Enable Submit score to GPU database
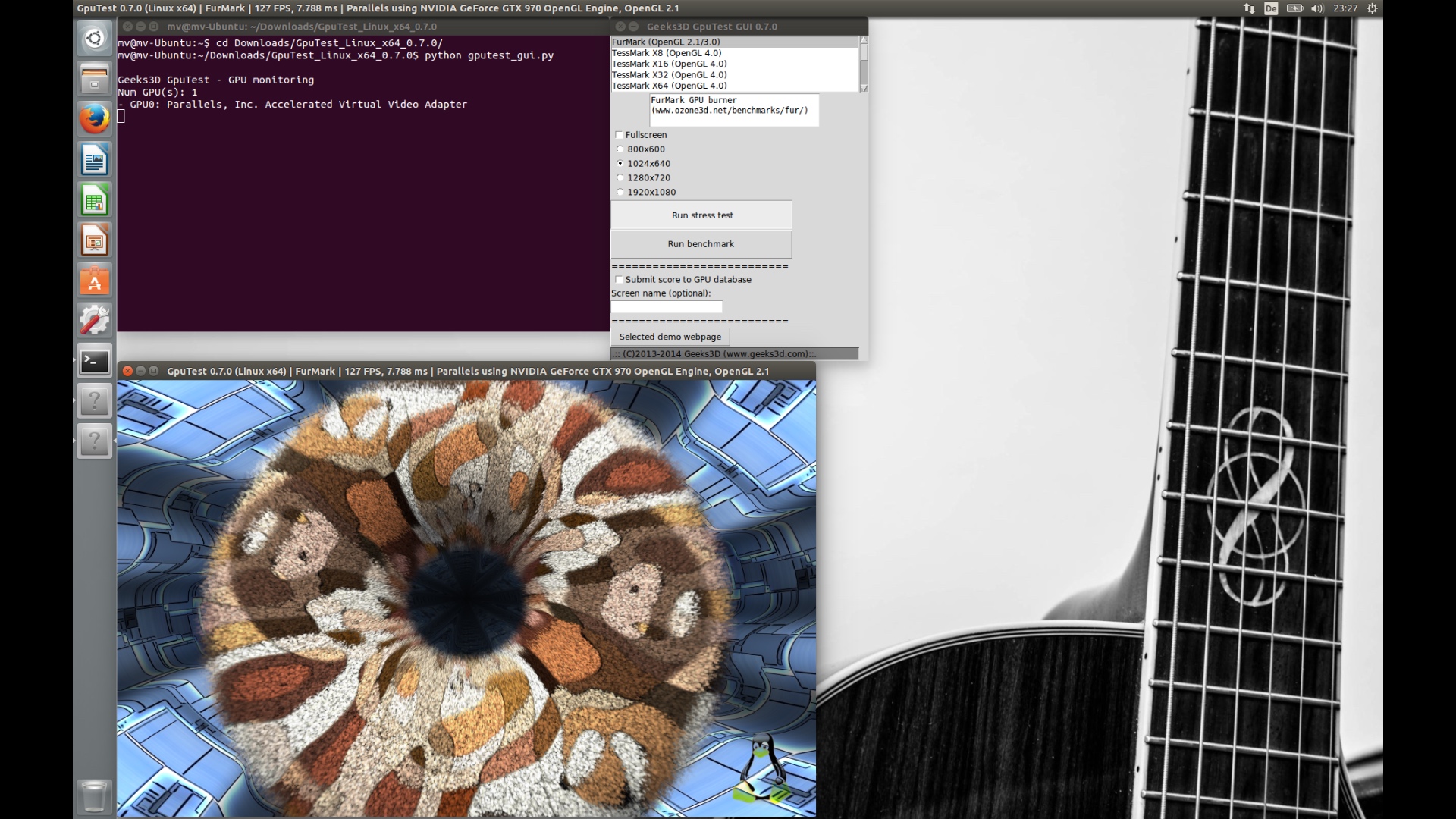The image size is (1456, 819). click(619, 280)
